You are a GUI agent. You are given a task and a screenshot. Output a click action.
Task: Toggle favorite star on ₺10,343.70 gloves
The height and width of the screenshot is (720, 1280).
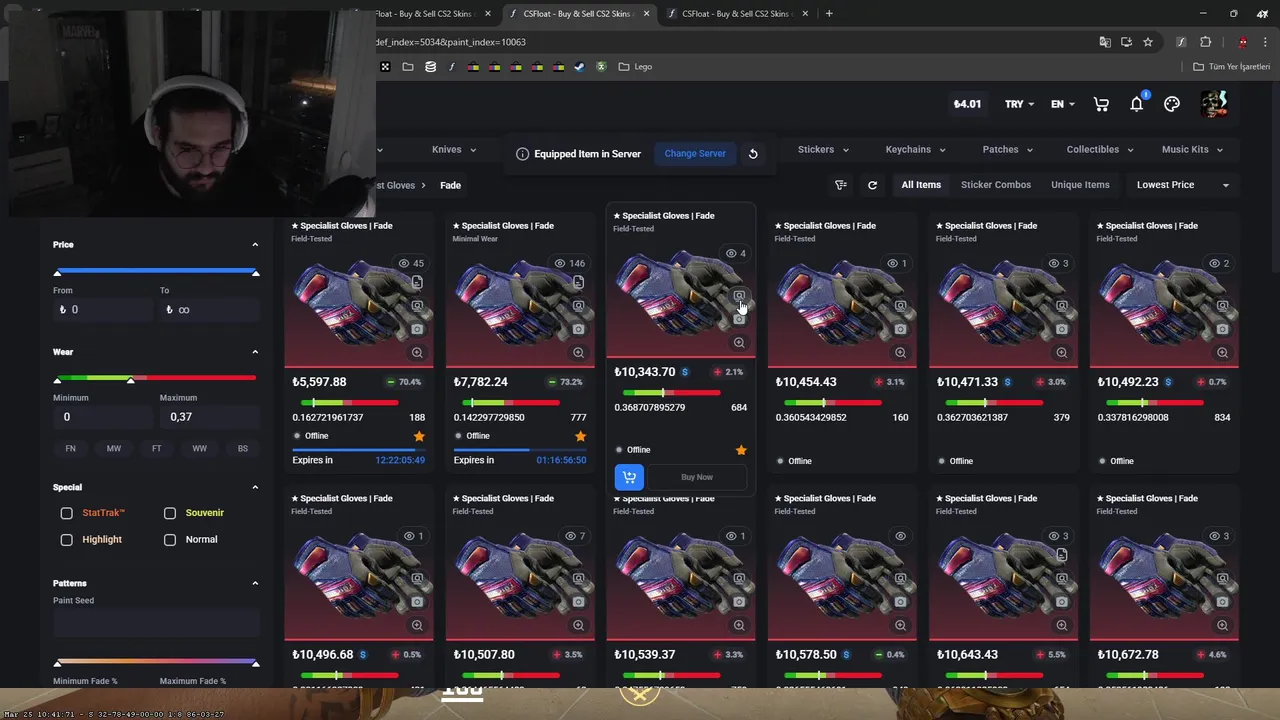tap(741, 450)
